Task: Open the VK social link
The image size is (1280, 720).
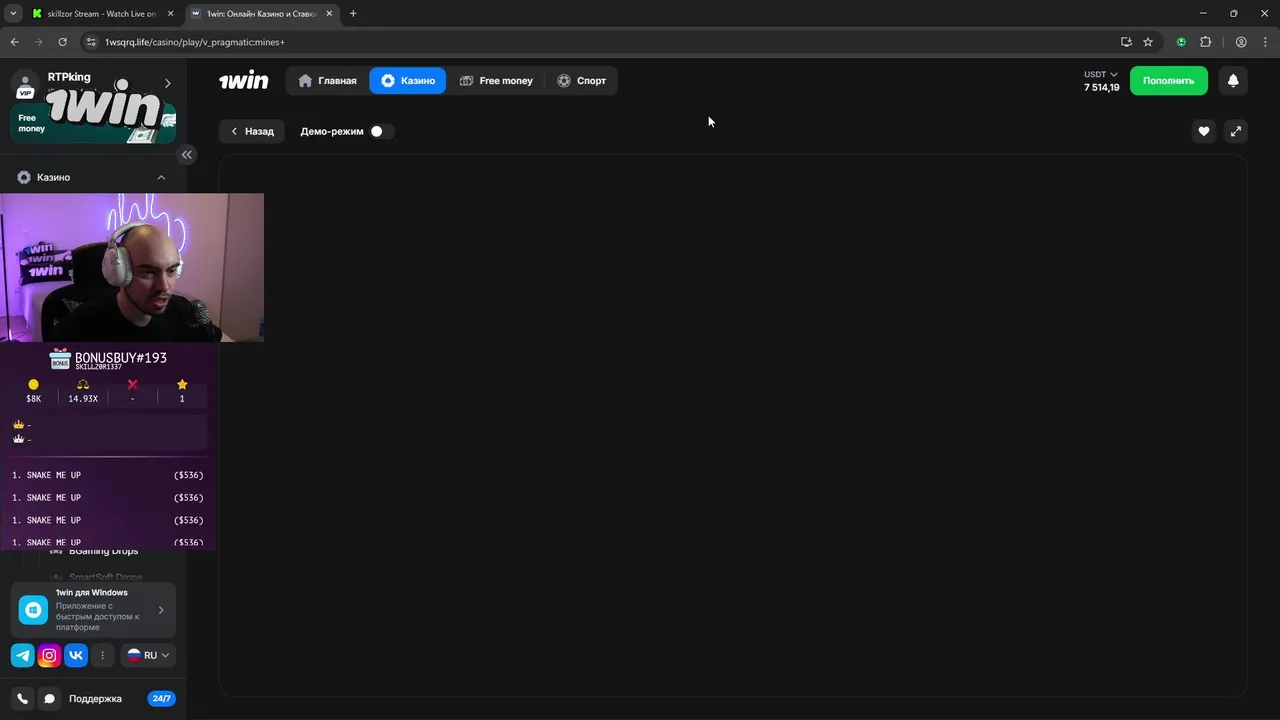Action: pyautogui.click(x=75, y=656)
